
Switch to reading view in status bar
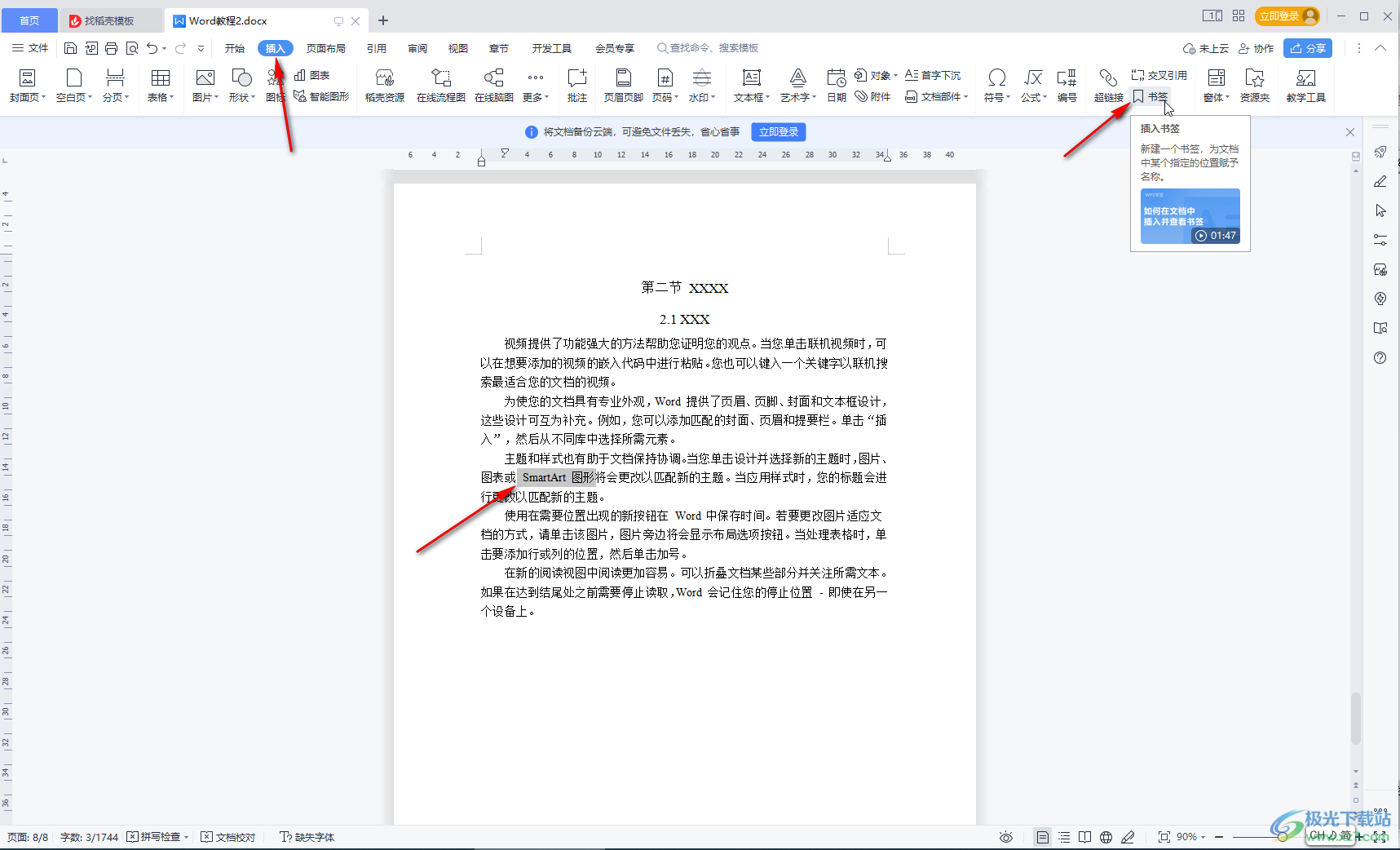1084,837
